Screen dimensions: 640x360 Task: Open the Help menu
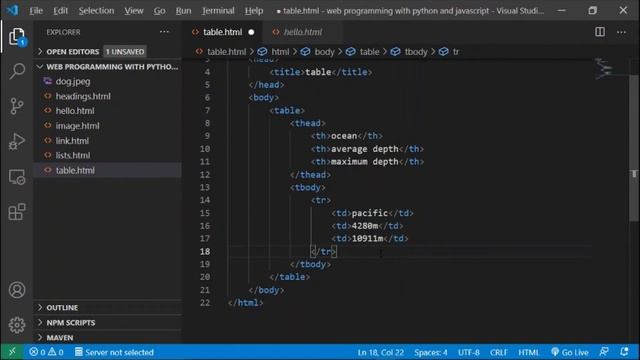[254, 11]
